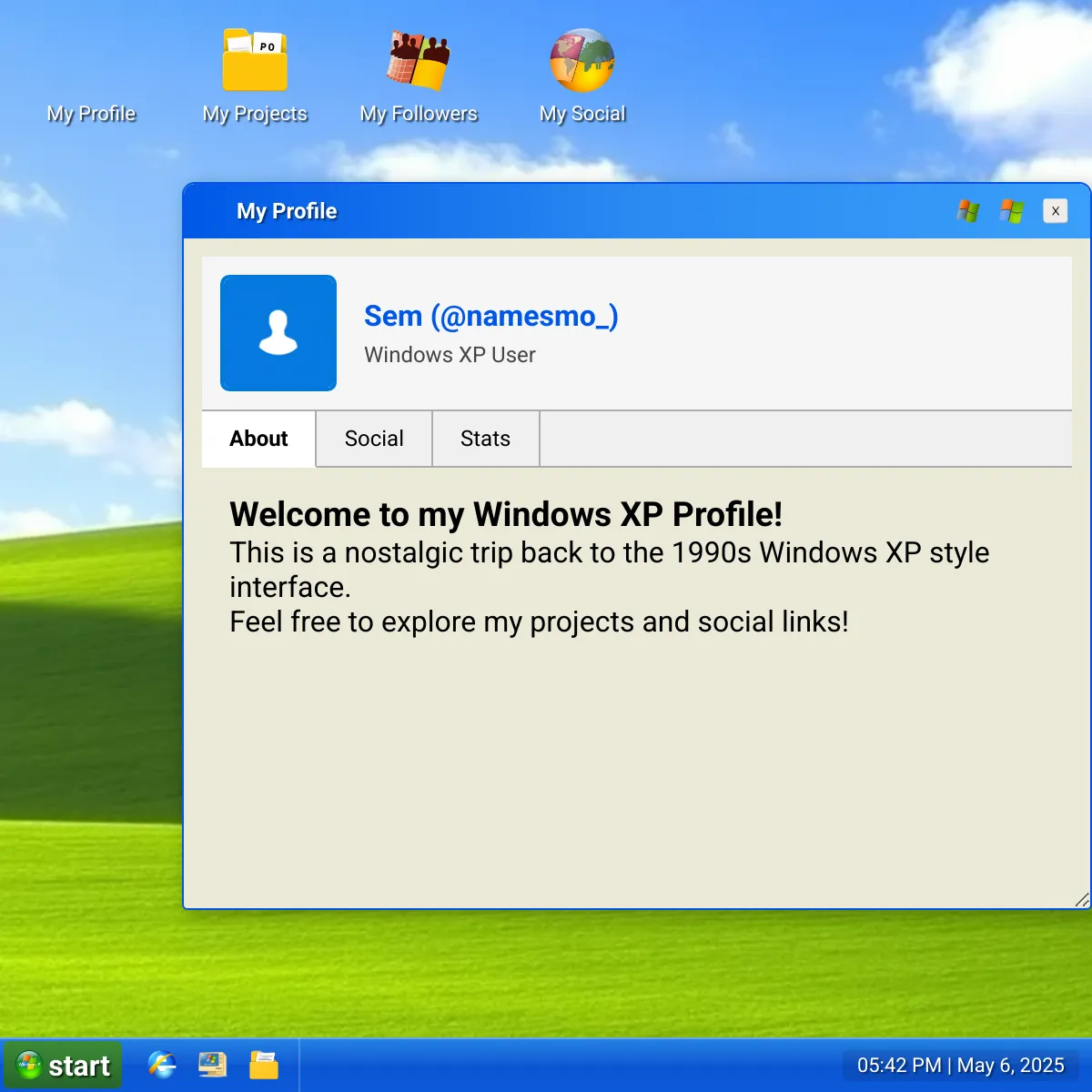
Task: Switch to the Stats tab
Action: tap(486, 439)
